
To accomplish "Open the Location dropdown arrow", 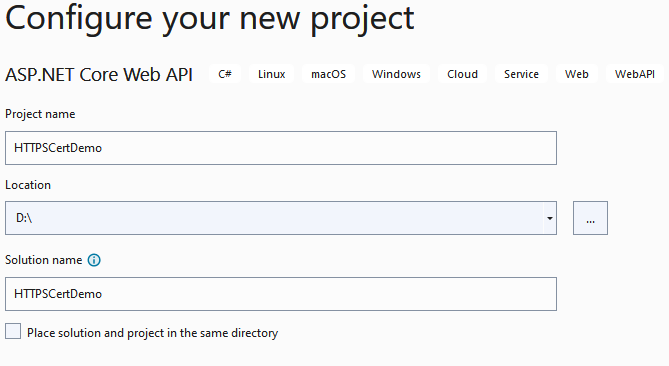I will (550, 218).
